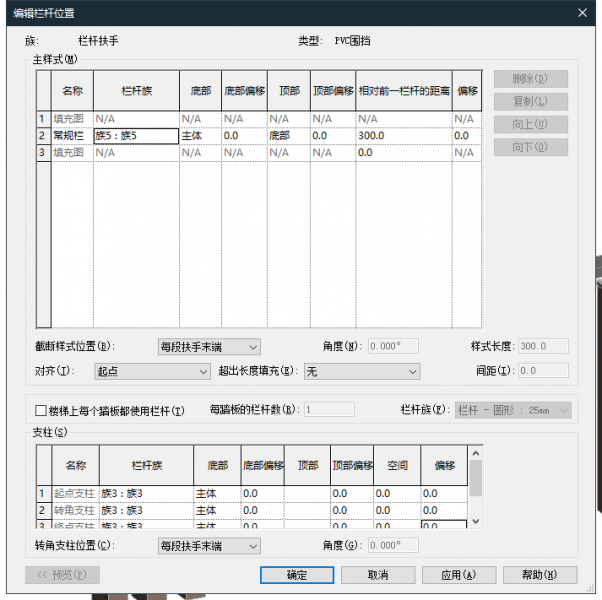Viewport: 602px width, 600px height.
Task: Click 族3 : 族3 in 起点支柱 row
Action: point(146,494)
